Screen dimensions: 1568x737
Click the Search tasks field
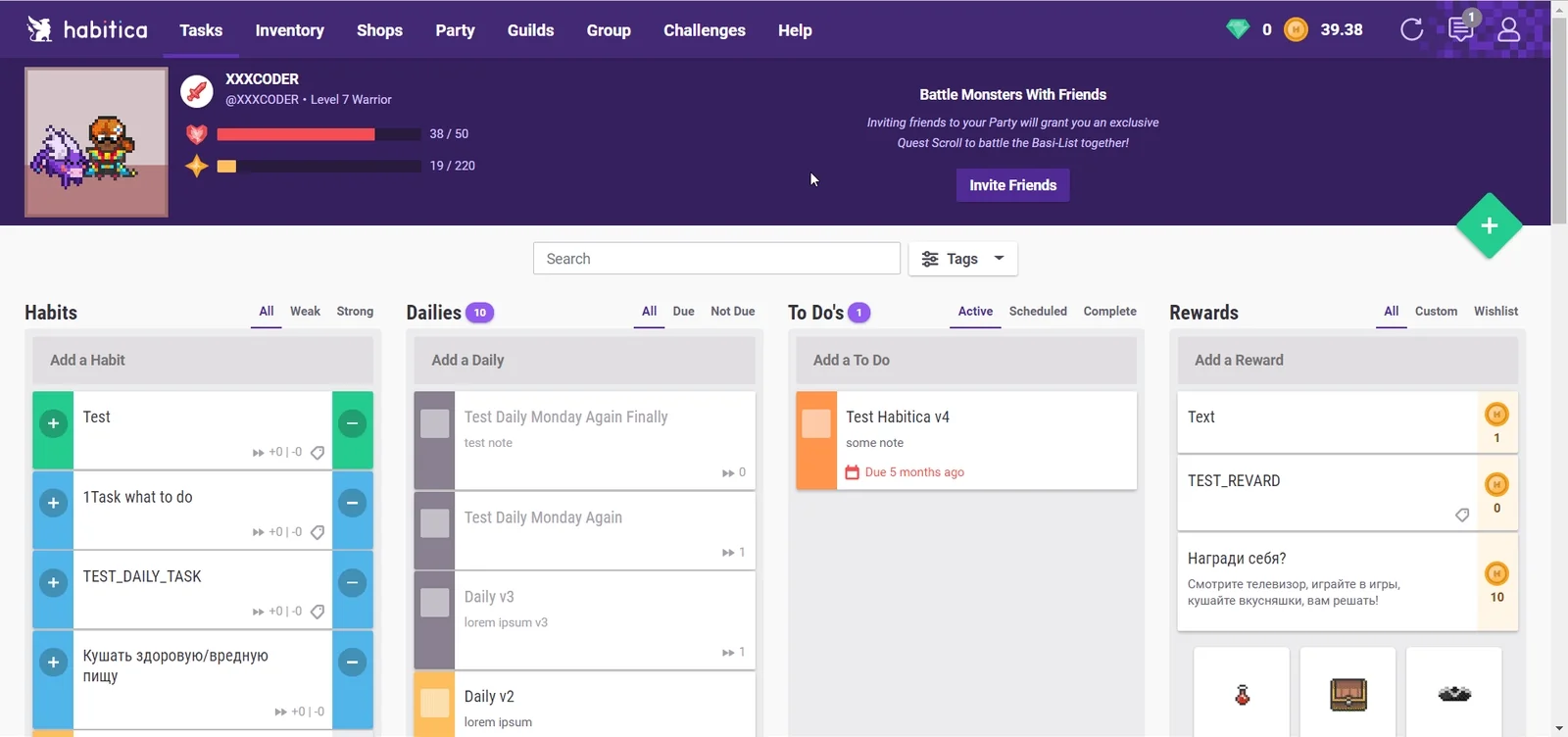716,259
